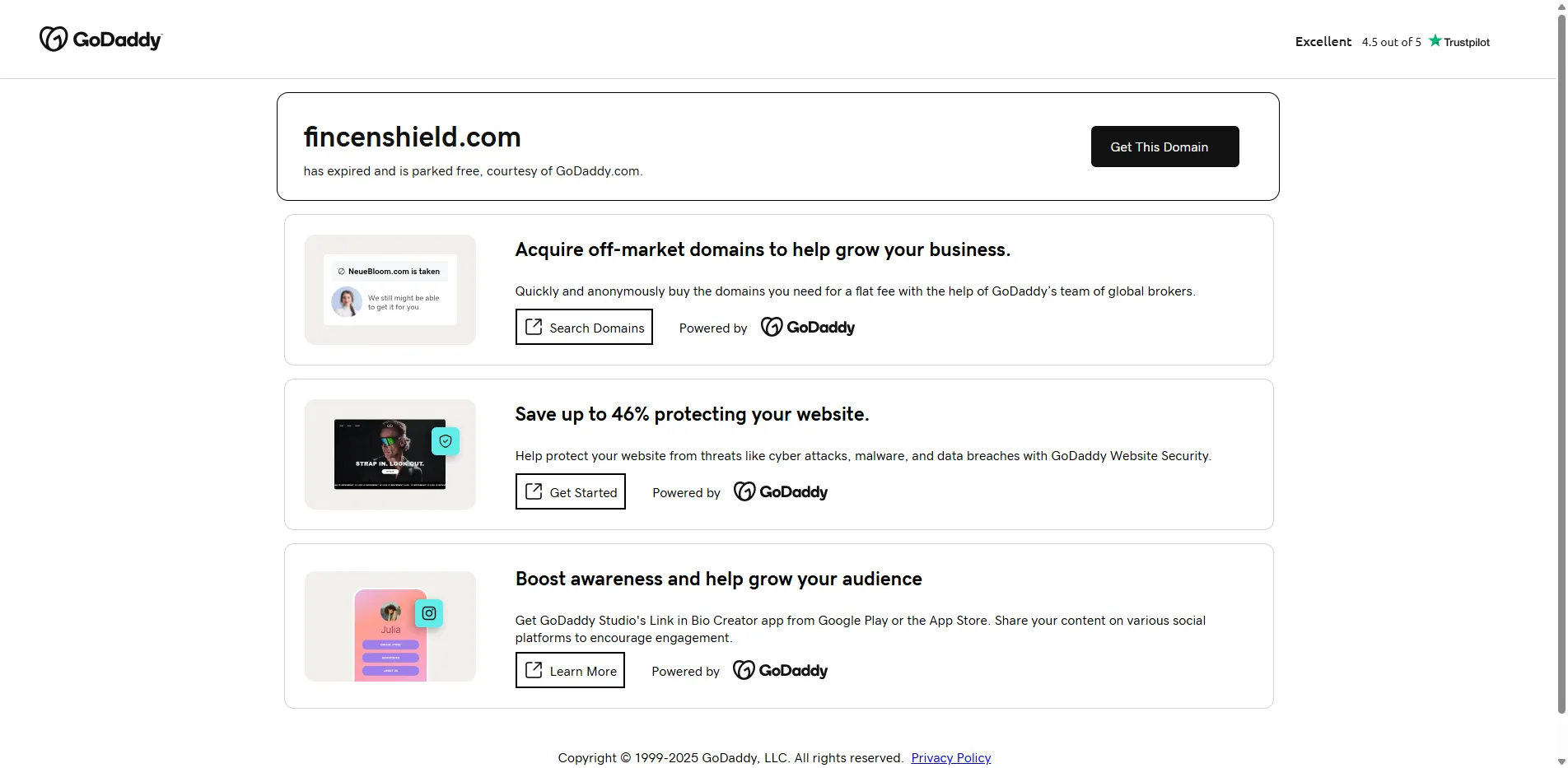Click the Instagram icon on Julia's profile image
The image size is (1568, 768).
pos(428,612)
